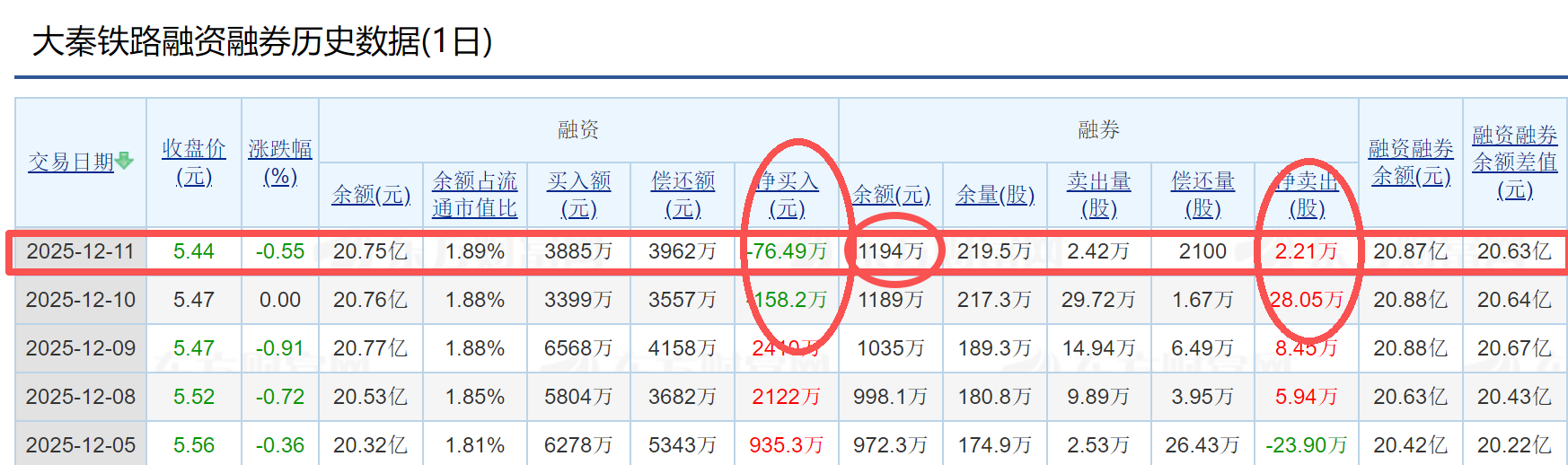Click the -23.90万 net sell cell
Image resolution: width=1568 pixels, height=465 pixels.
click(1307, 445)
